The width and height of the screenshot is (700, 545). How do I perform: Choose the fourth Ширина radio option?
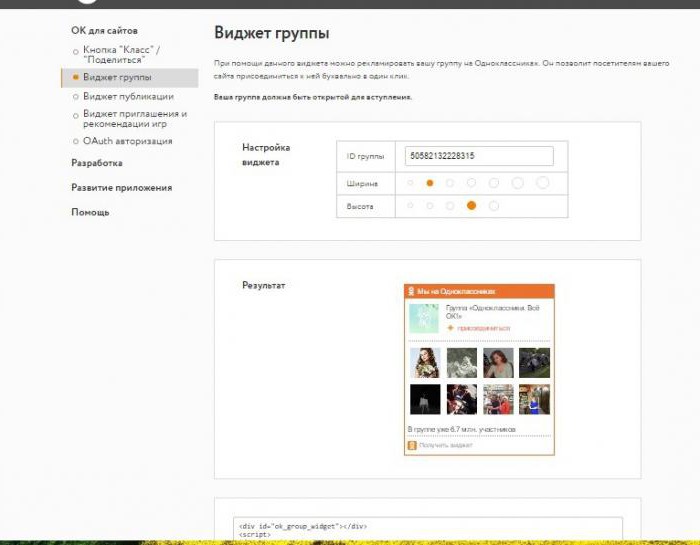tap(471, 183)
